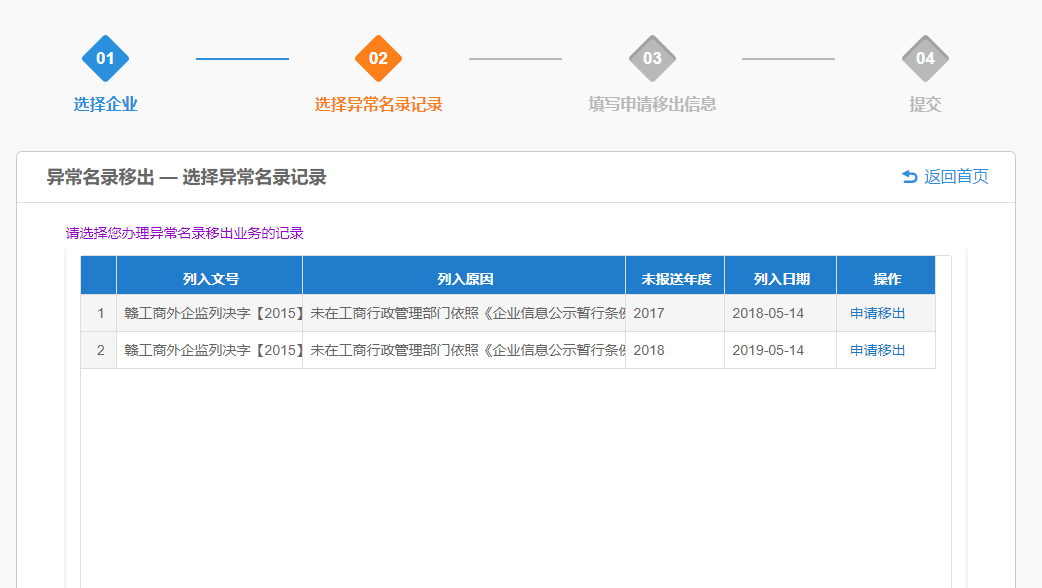This screenshot has width=1042, height=588.
Task: Click 申请移出 for the 2019-05-14 record
Action: [877, 350]
